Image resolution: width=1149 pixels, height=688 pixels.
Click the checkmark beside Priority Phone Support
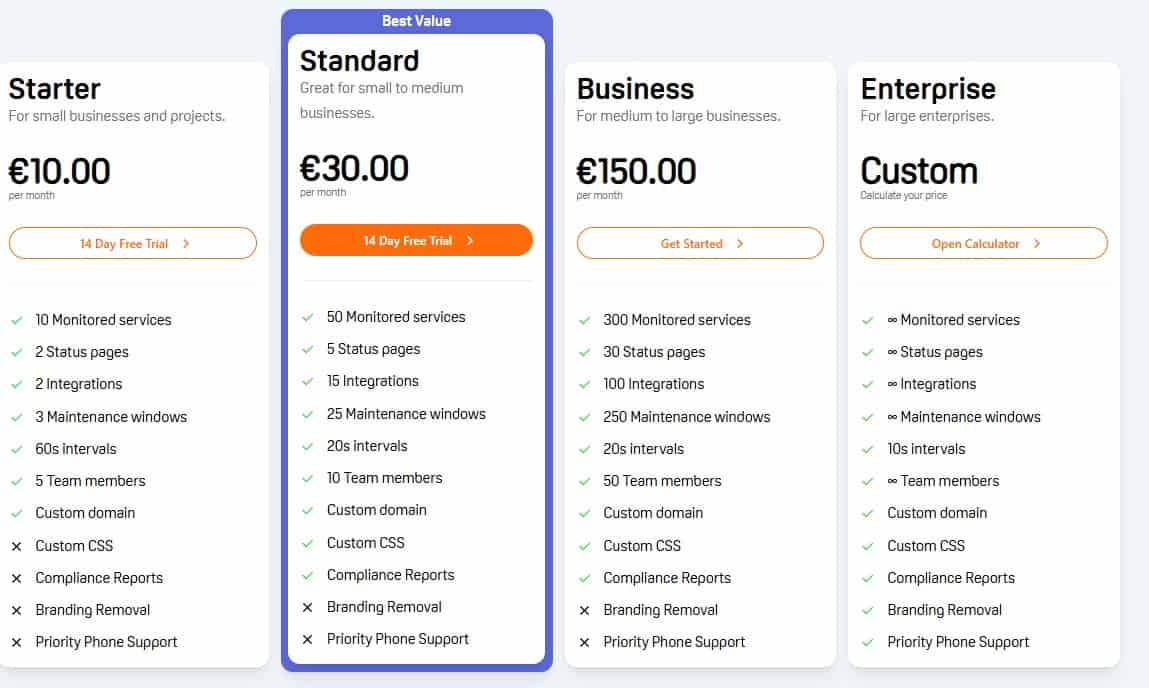coord(868,642)
